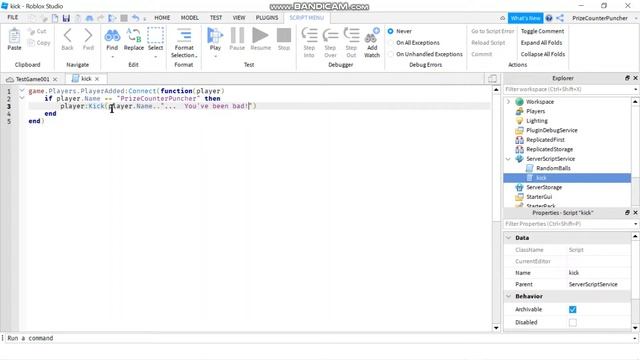Collapse the ServerScriptService tree node
640x360 pixels.
click(x=508, y=159)
